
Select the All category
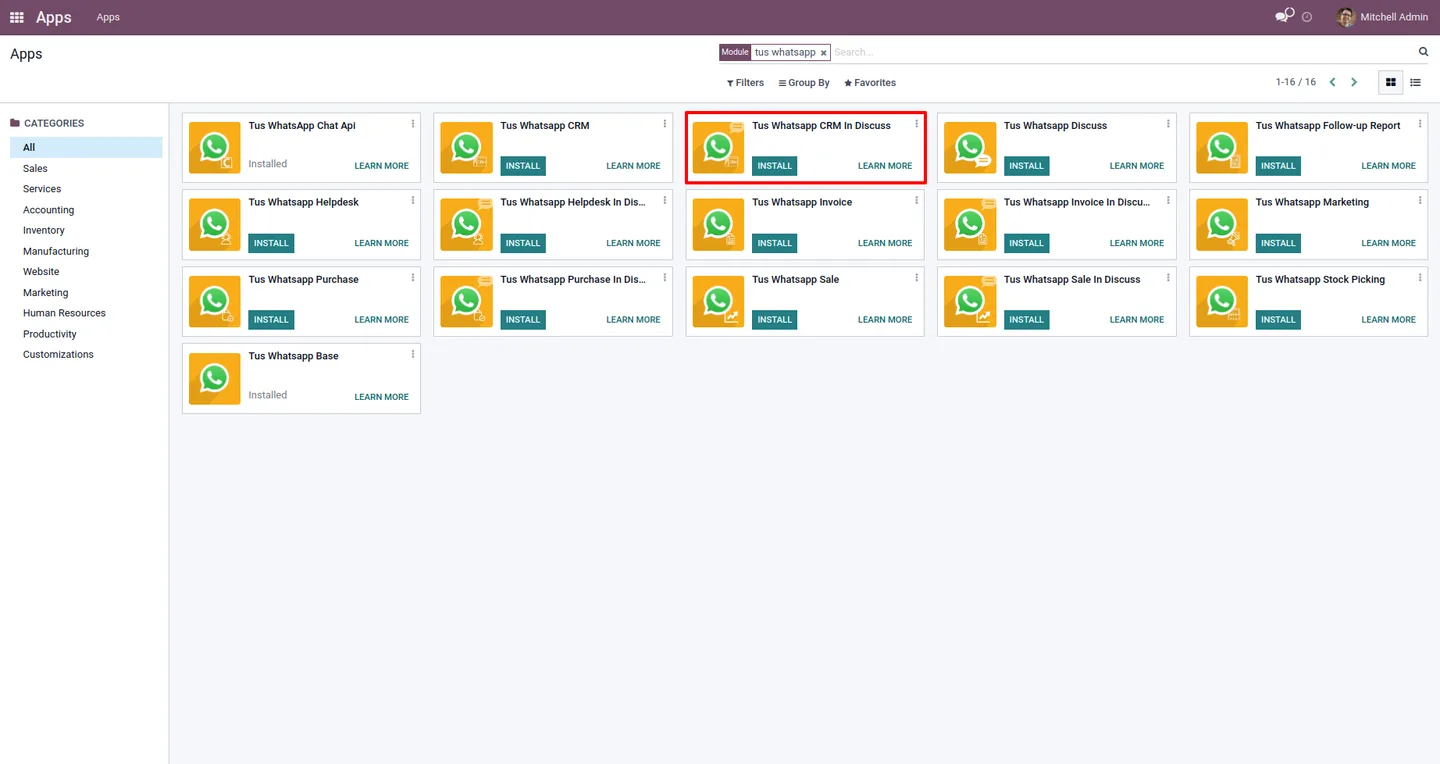(86, 147)
